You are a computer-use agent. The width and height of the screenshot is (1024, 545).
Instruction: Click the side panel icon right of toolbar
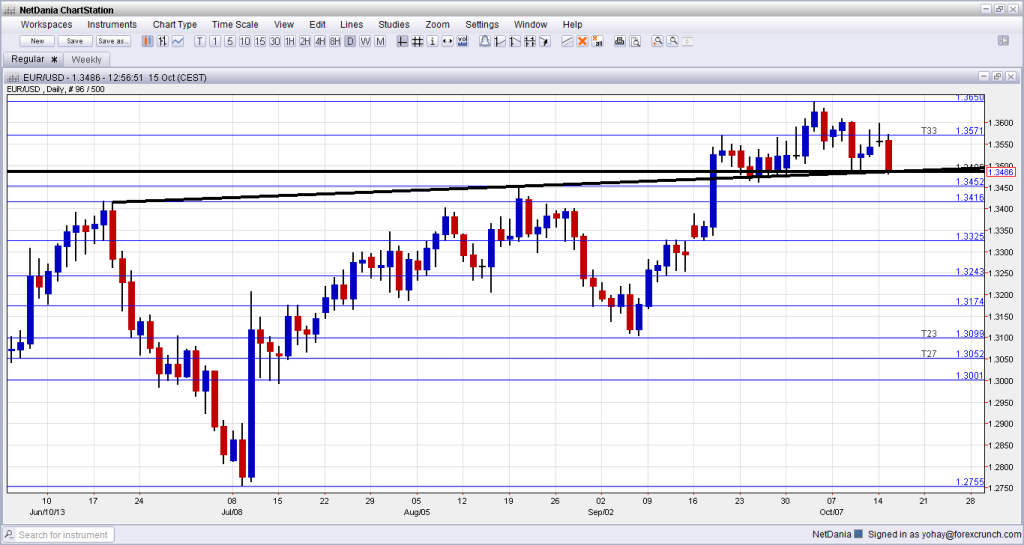pos(1003,40)
